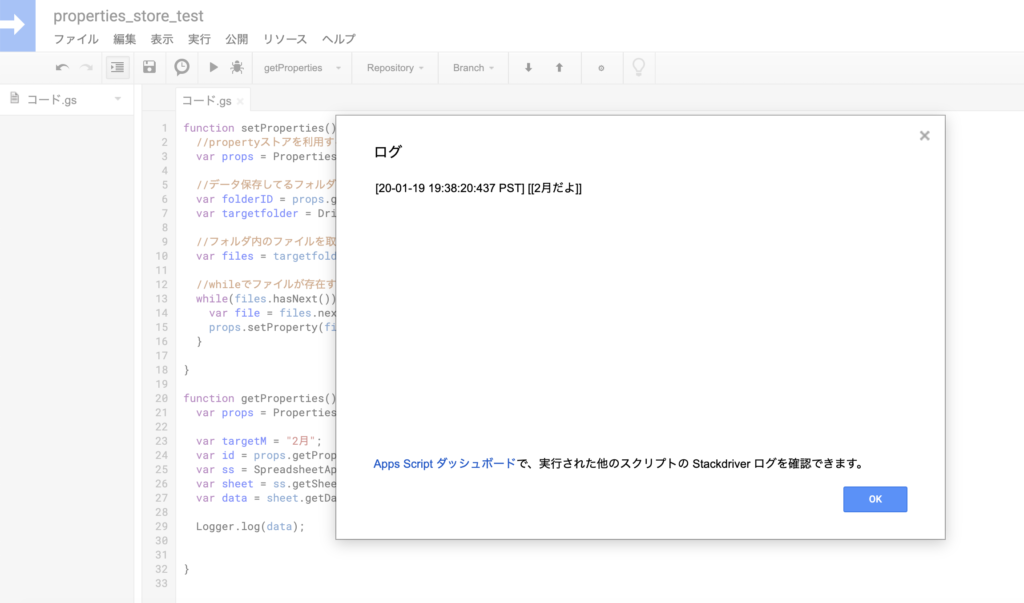This screenshot has height=603, width=1024.
Task: Open current project triggers clock icon
Action: 182,67
